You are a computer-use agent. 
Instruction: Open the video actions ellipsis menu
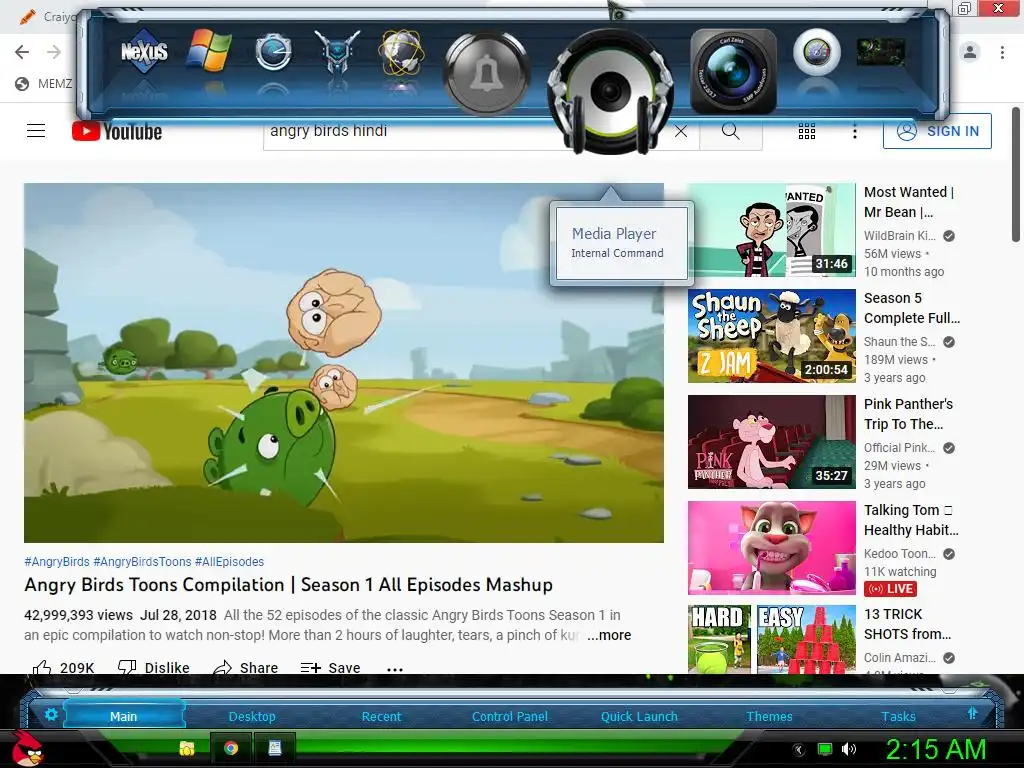click(394, 668)
